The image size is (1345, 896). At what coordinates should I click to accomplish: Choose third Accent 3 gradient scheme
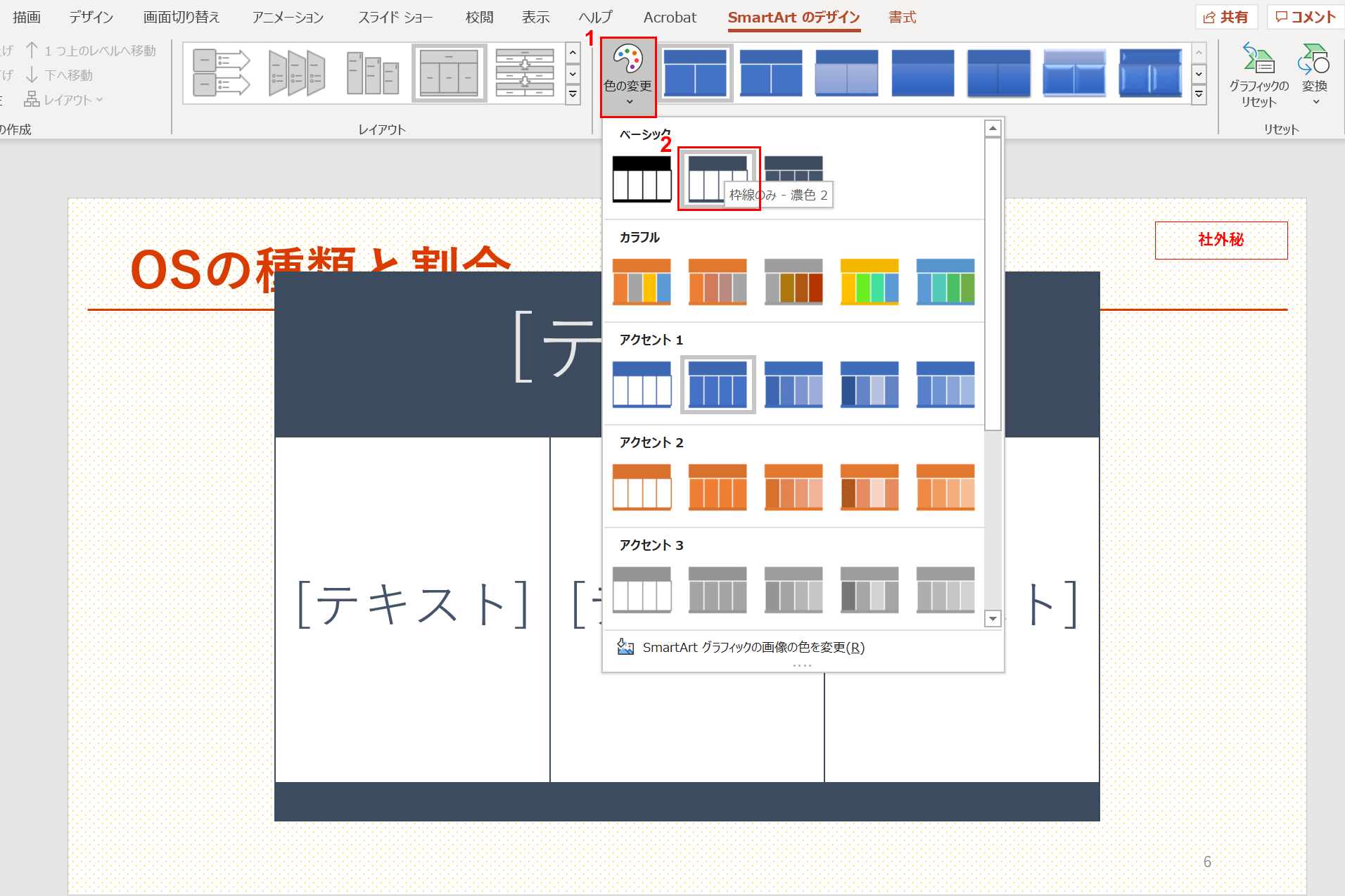click(793, 589)
